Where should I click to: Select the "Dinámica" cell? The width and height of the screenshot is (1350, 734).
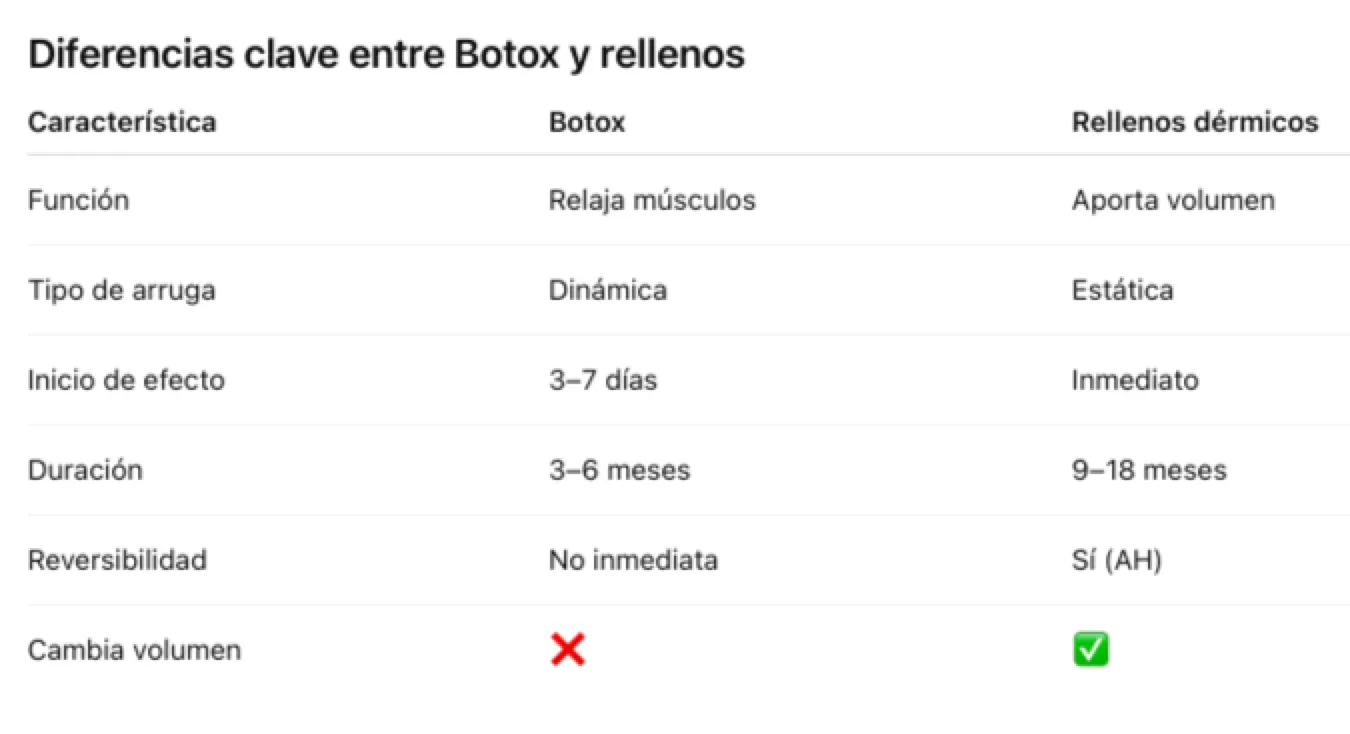[608, 290]
